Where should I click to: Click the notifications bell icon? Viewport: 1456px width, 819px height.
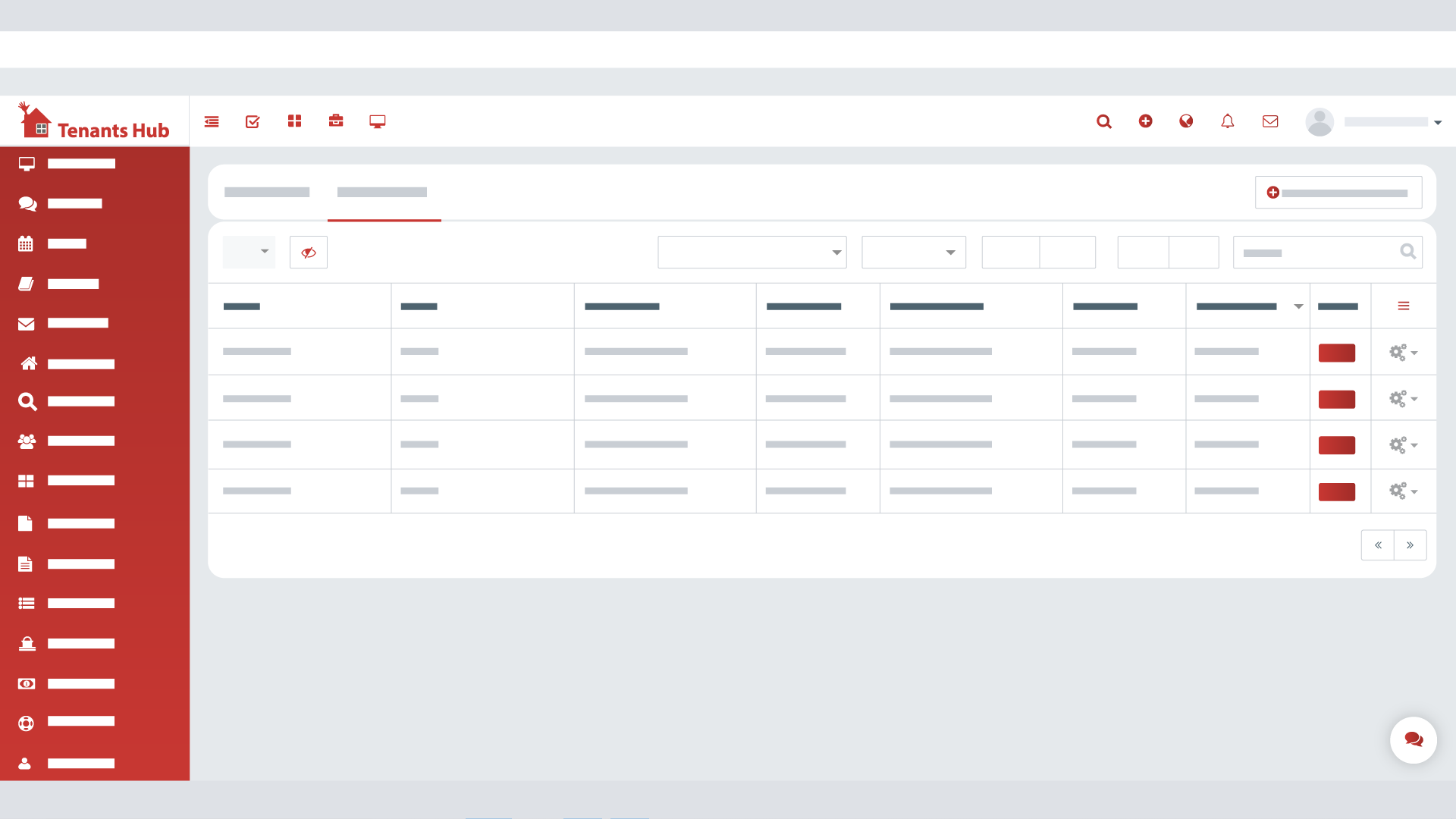point(1227,121)
